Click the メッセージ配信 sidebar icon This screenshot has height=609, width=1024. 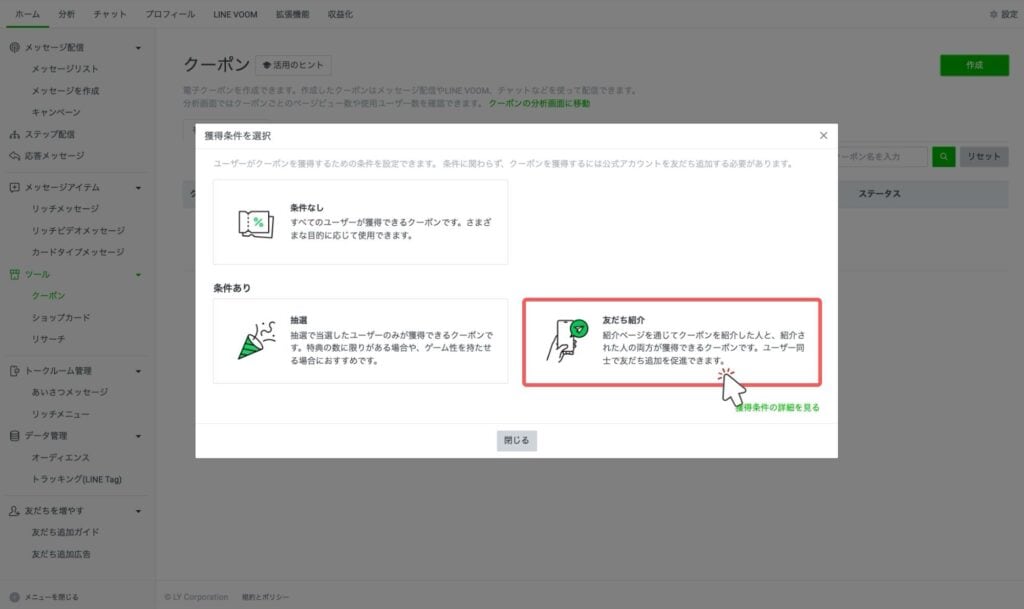[x=14, y=47]
